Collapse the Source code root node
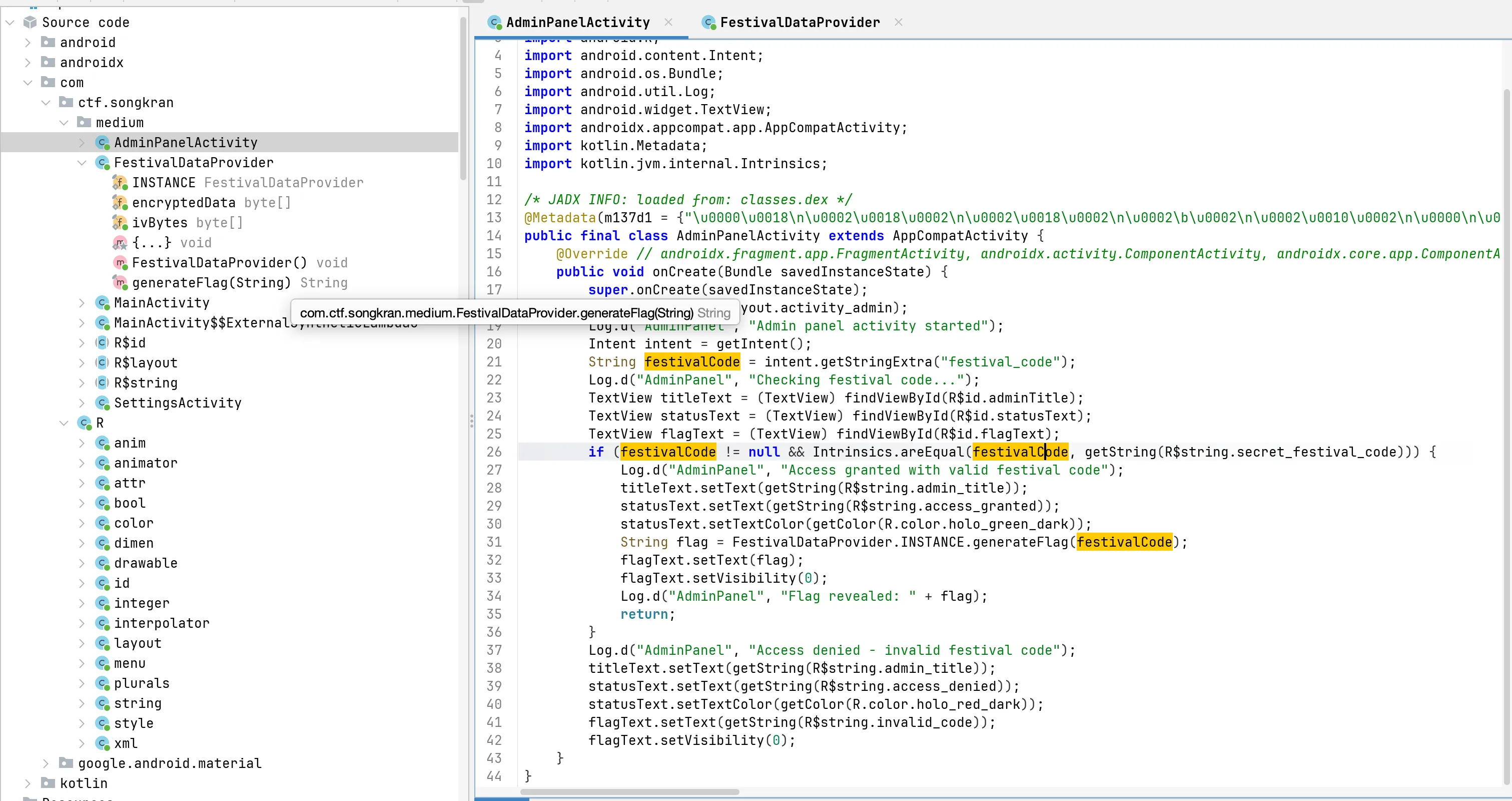Viewport: 1512px width, 801px height. (10, 23)
